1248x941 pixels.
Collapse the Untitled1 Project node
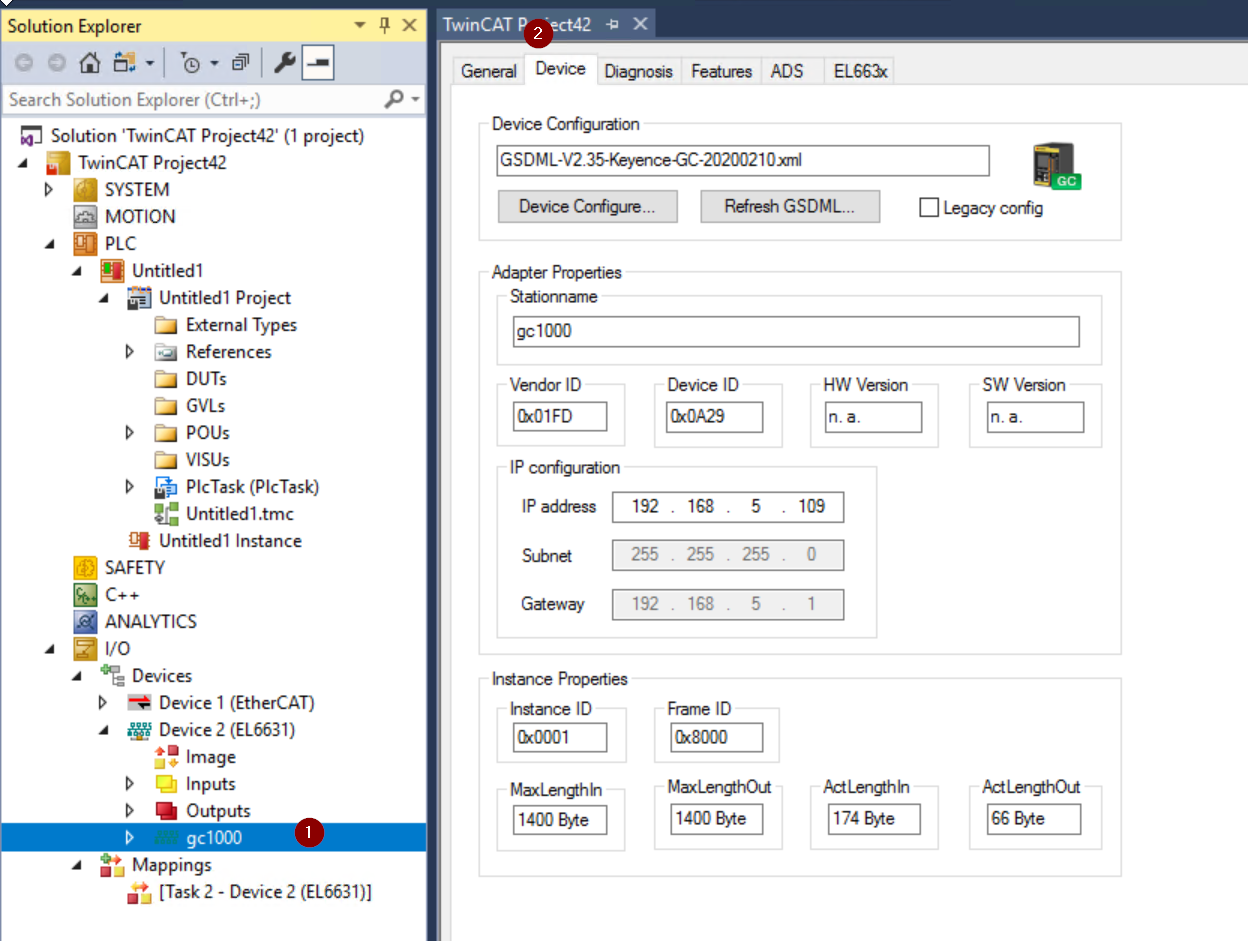point(103,298)
